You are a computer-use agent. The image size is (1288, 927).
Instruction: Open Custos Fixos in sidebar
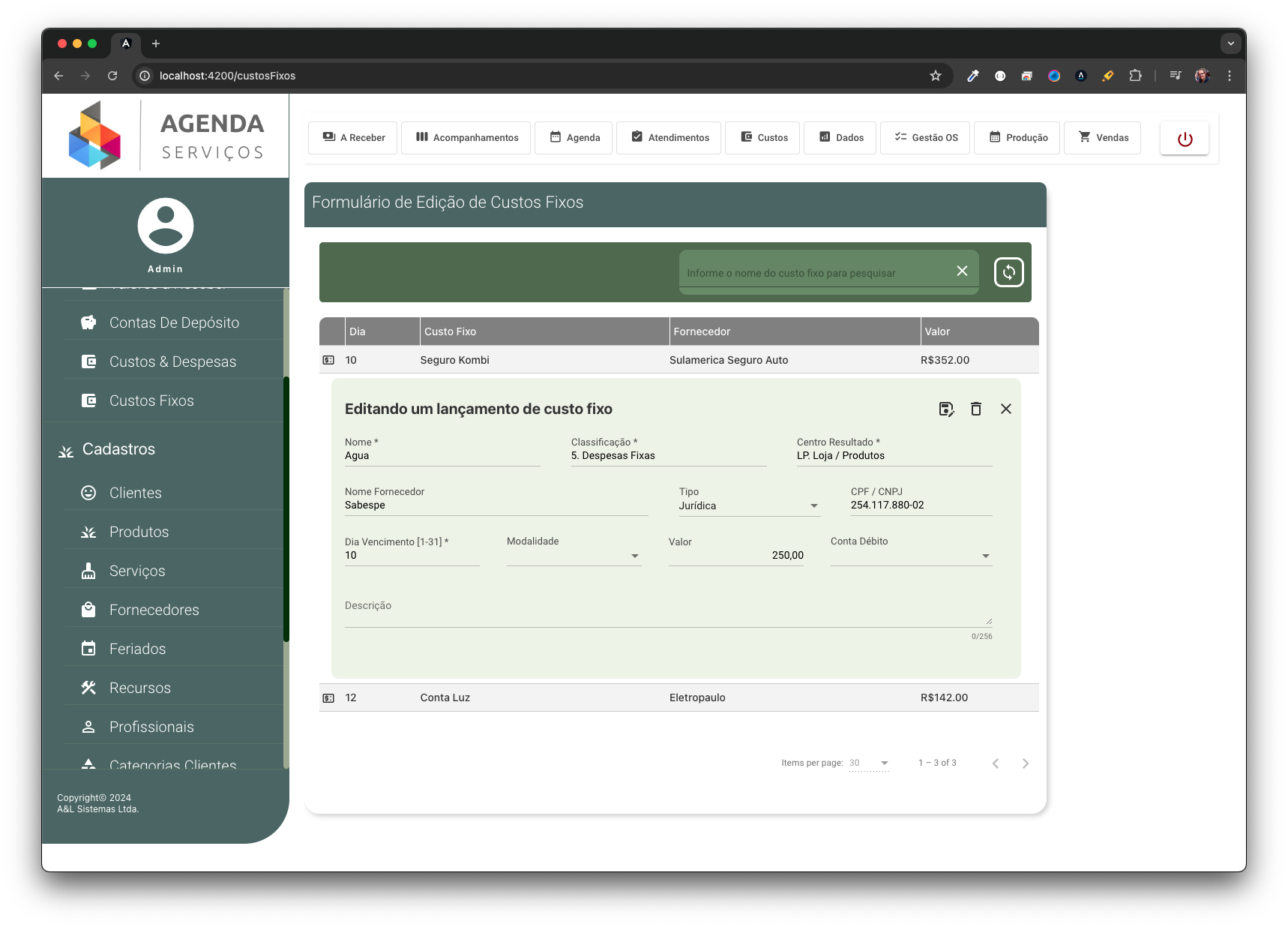click(173, 400)
